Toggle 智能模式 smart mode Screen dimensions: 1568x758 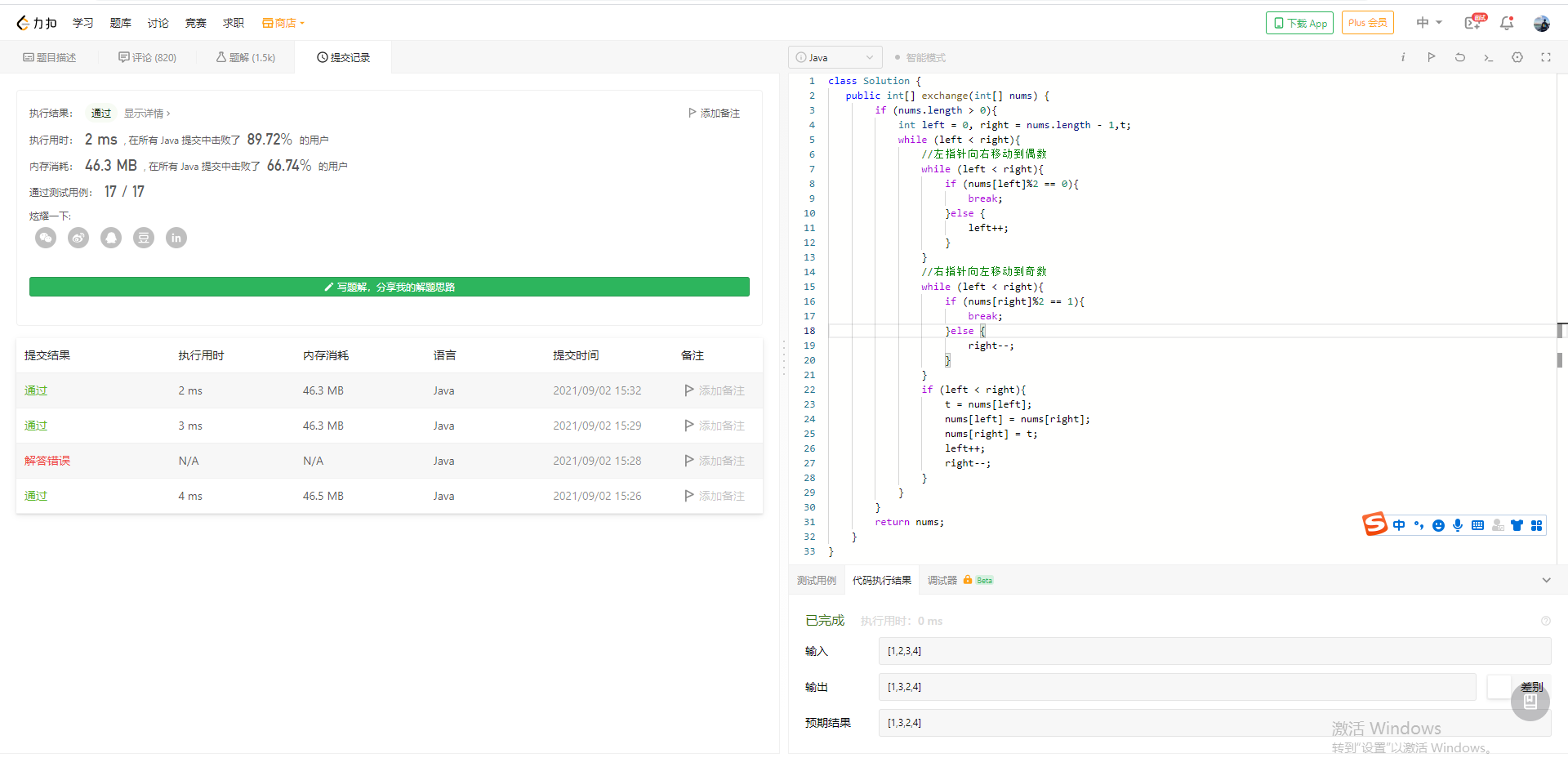(920, 57)
